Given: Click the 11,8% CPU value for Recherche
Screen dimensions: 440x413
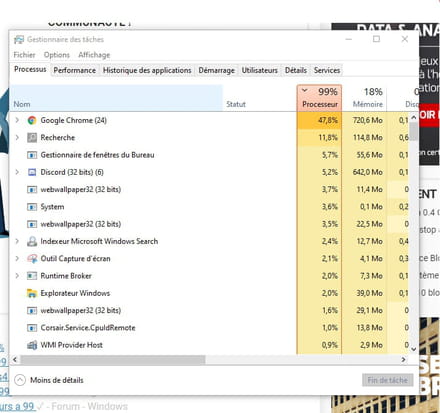Looking at the screenshot, I should (x=328, y=138).
